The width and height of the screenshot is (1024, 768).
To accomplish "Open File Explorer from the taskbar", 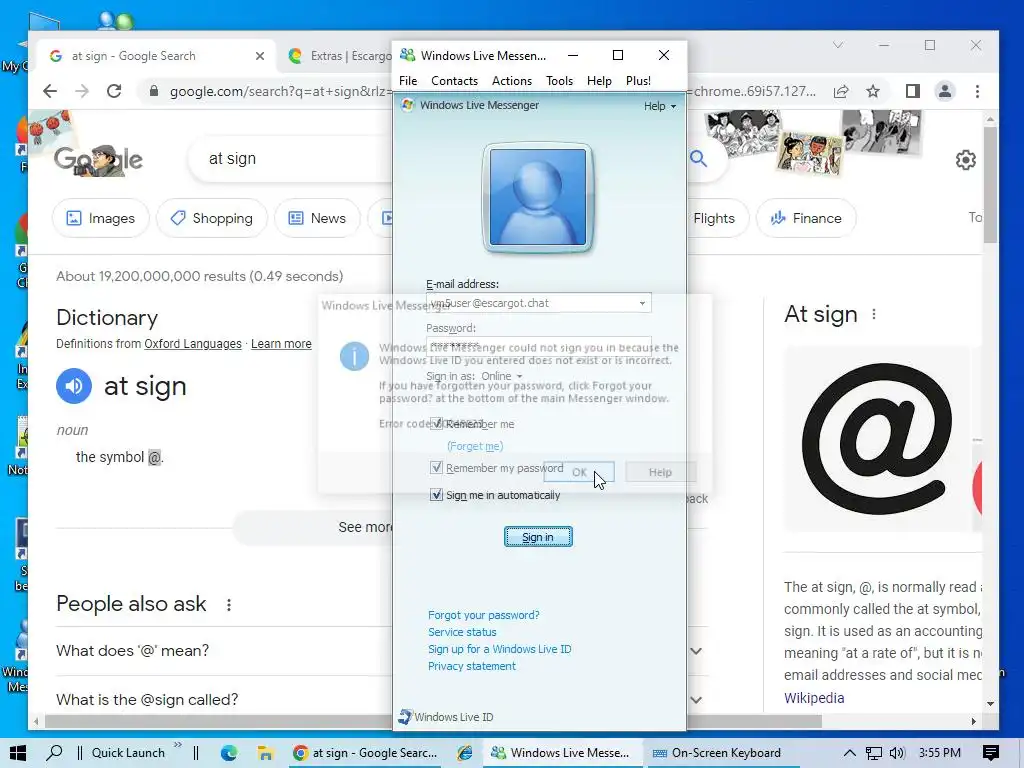I will click(x=264, y=753).
